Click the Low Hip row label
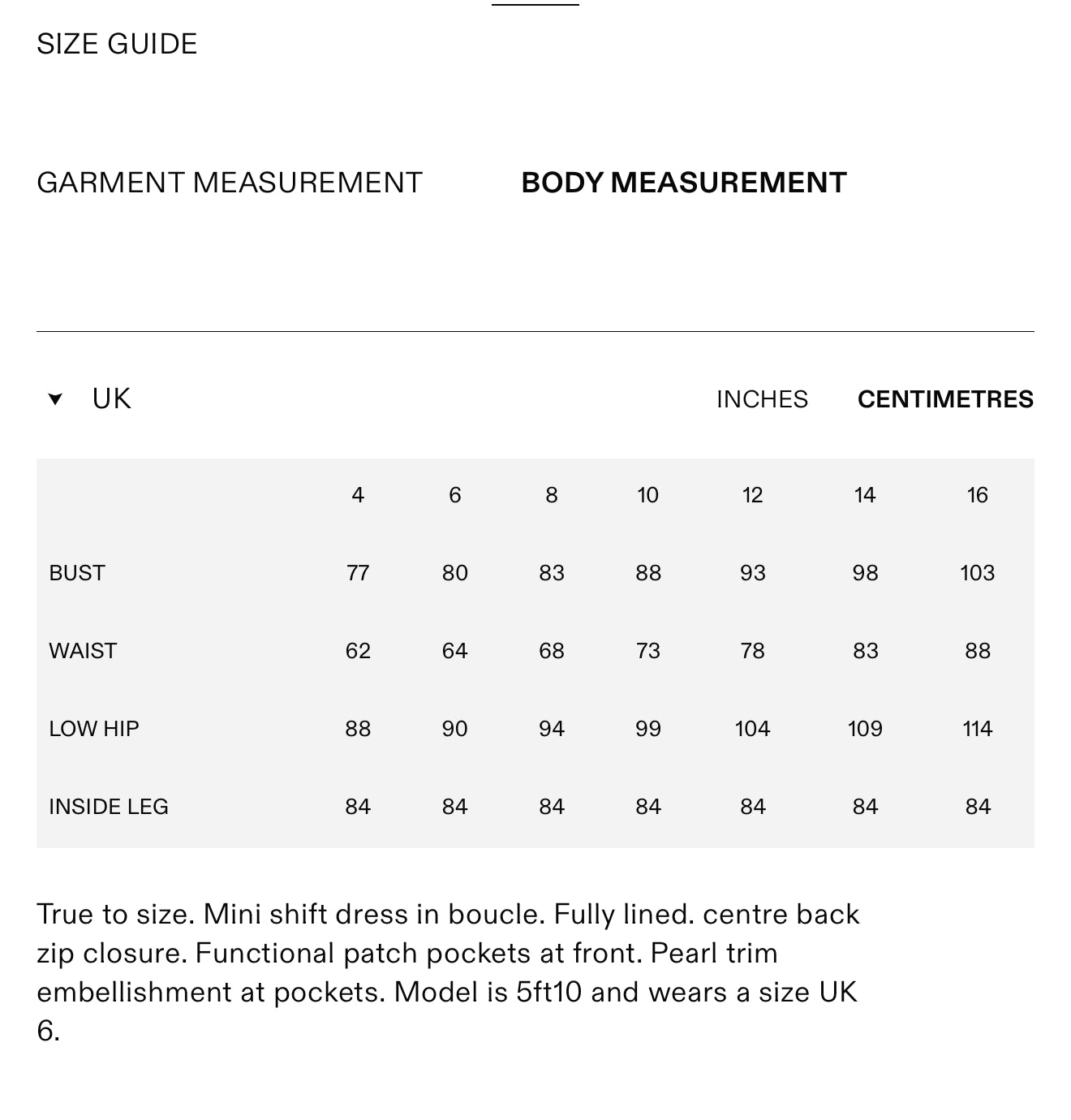The width and height of the screenshot is (1071, 1120). tap(94, 729)
